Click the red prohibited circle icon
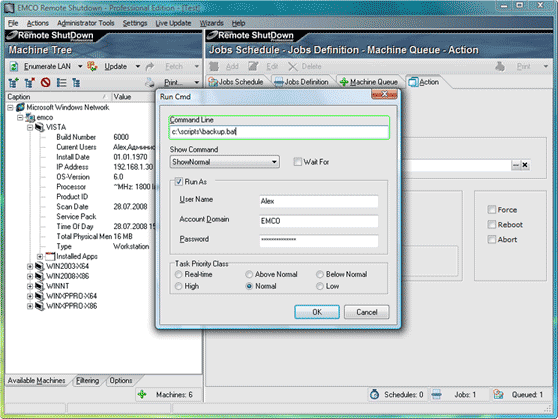The height and width of the screenshot is (419, 558). point(45,83)
